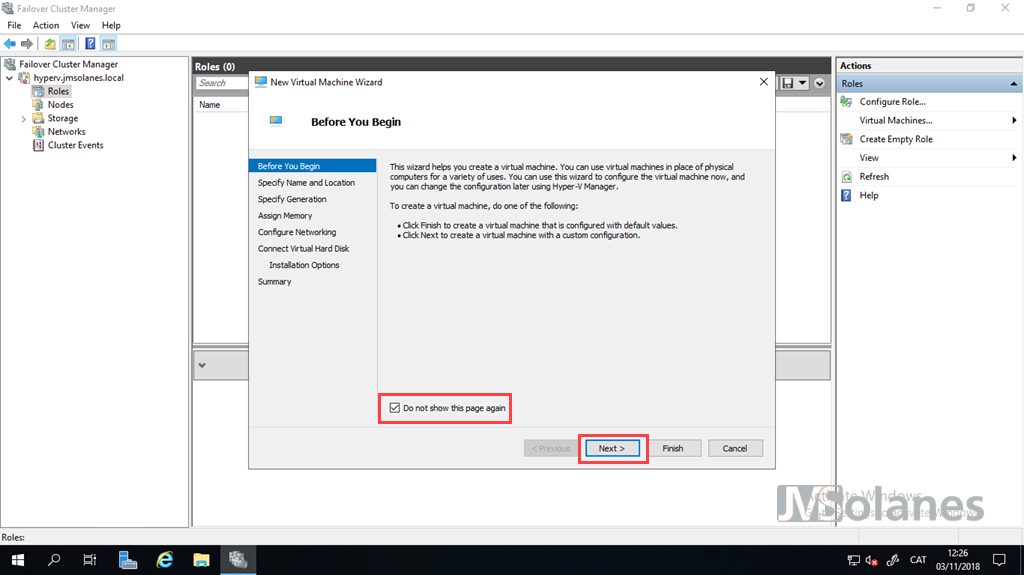
Task: Open the View menu in the menu bar
Action: [80, 25]
